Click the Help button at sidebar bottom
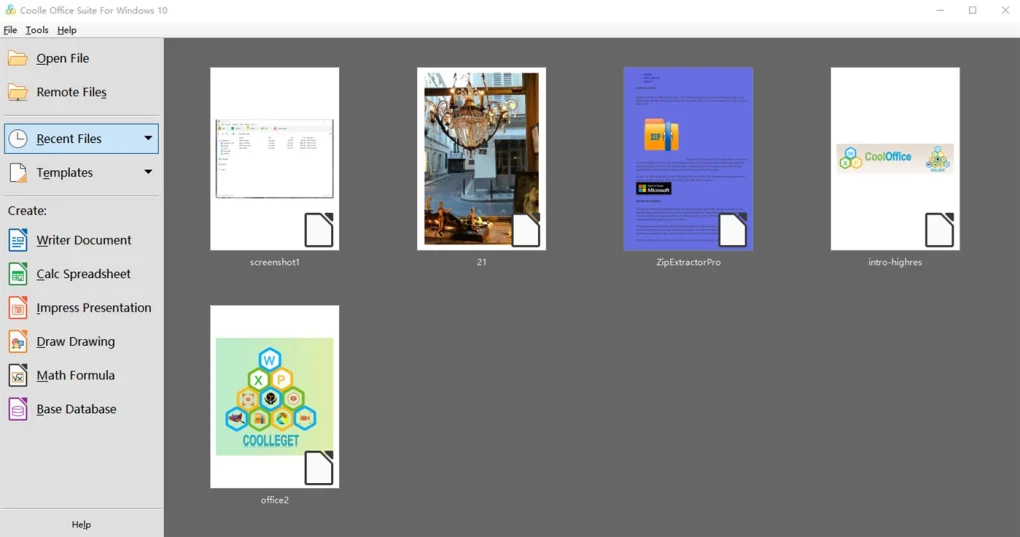The height and width of the screenshot is (537, 1020). 81,525
